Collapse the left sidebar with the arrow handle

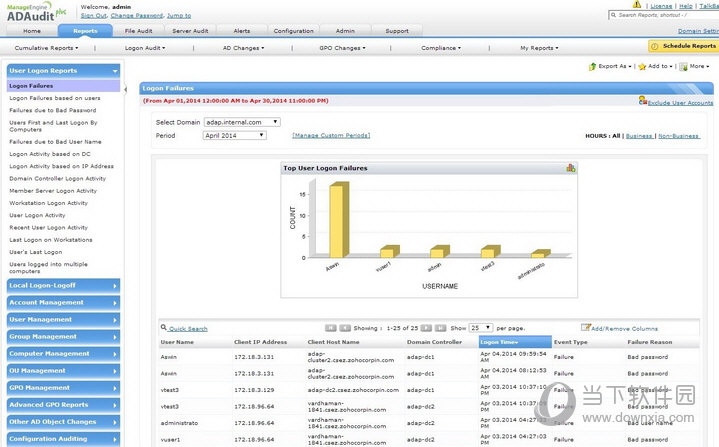[125, 89]
